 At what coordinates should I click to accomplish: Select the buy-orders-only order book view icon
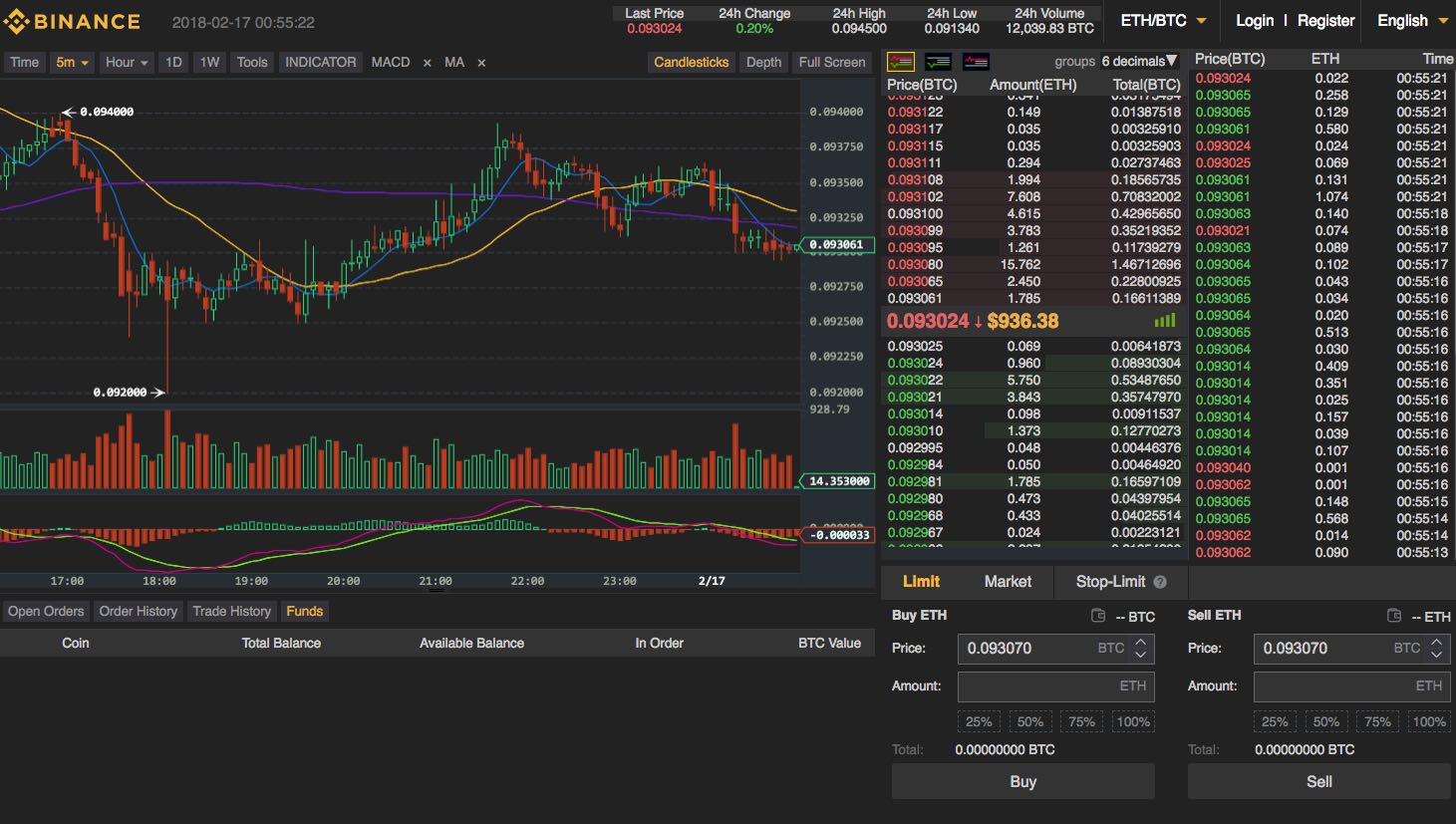pos(938,62)
